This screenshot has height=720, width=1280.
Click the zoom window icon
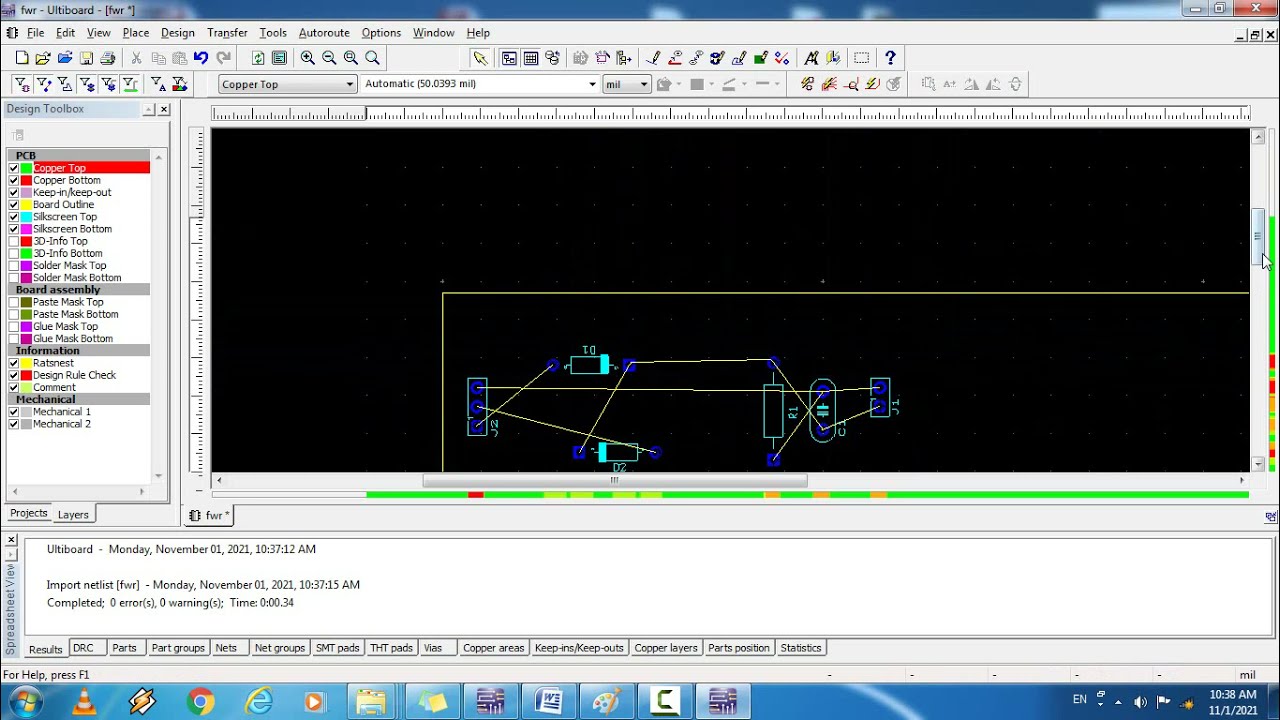[351, 58]
